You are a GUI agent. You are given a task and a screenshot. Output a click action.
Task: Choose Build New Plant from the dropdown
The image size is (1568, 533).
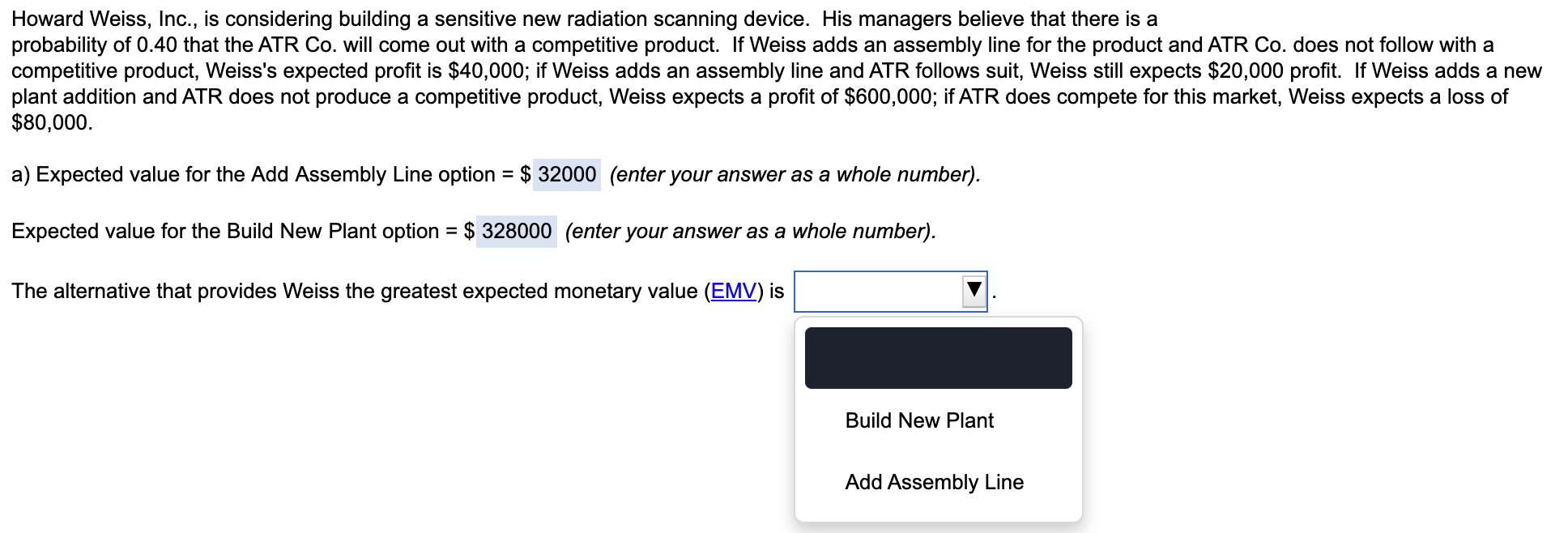pyautogui.click(x=919, y=420)
